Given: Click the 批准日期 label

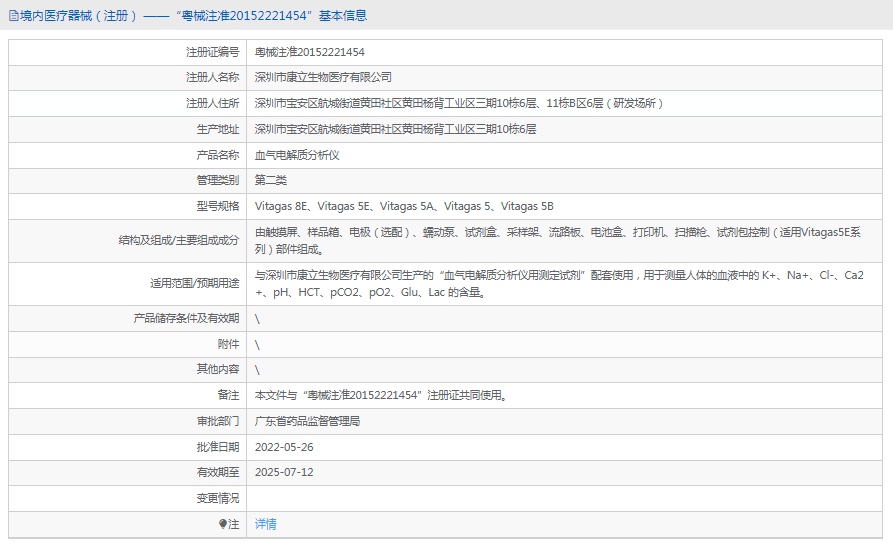Looking at the screenshot, I should 218,447.
